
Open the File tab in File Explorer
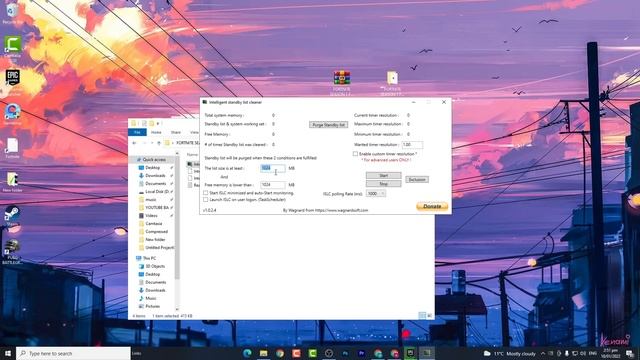(x=137, y=132)
